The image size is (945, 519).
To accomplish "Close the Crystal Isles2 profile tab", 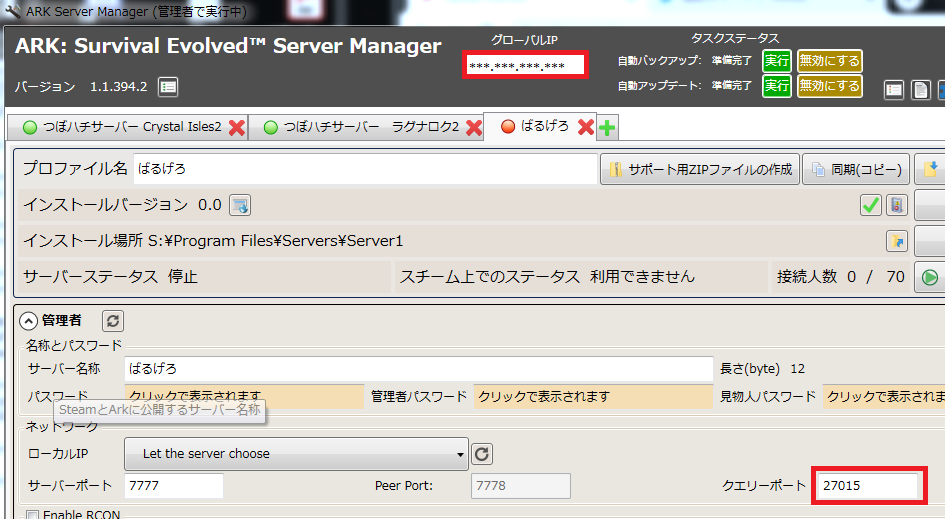I will coord(237,127).
